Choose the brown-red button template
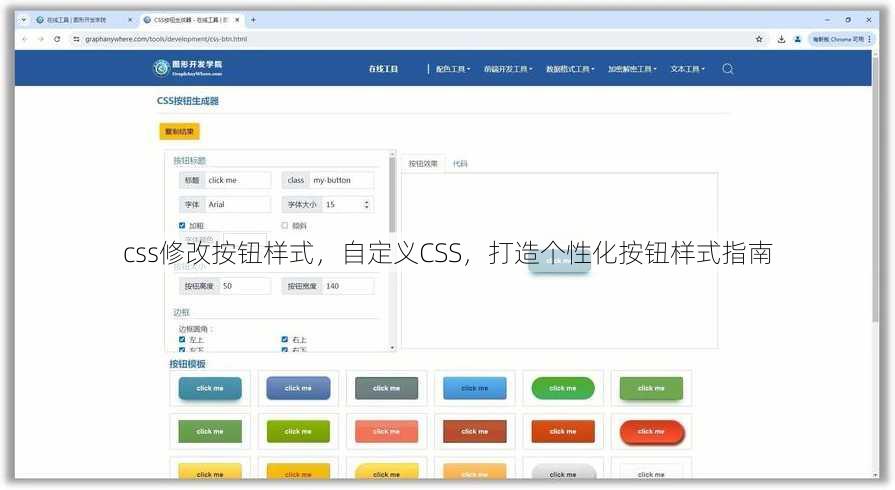Image resolution: width=895 pixels, height=490 pixels. (474, 432)
